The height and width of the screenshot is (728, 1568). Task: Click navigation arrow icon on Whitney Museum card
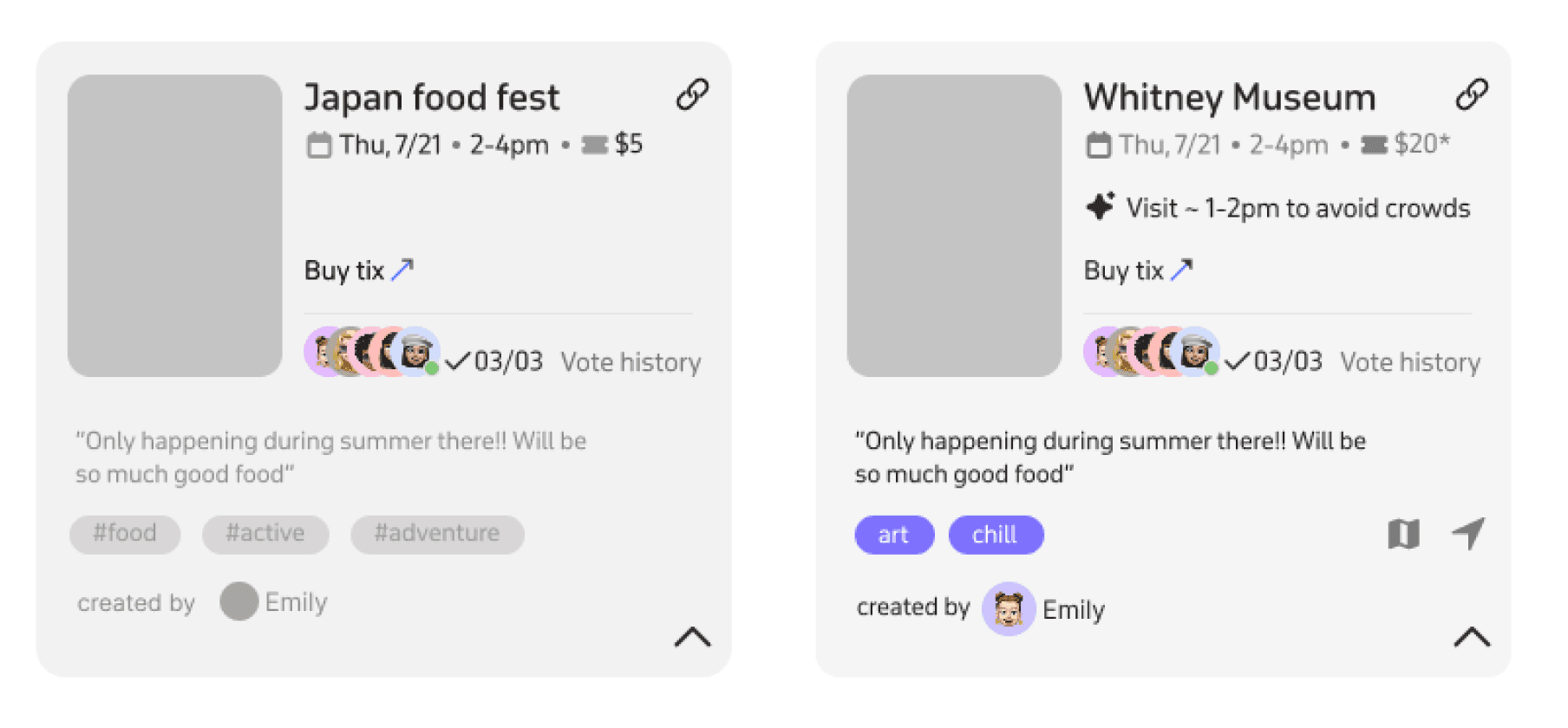coord(1468,534)
